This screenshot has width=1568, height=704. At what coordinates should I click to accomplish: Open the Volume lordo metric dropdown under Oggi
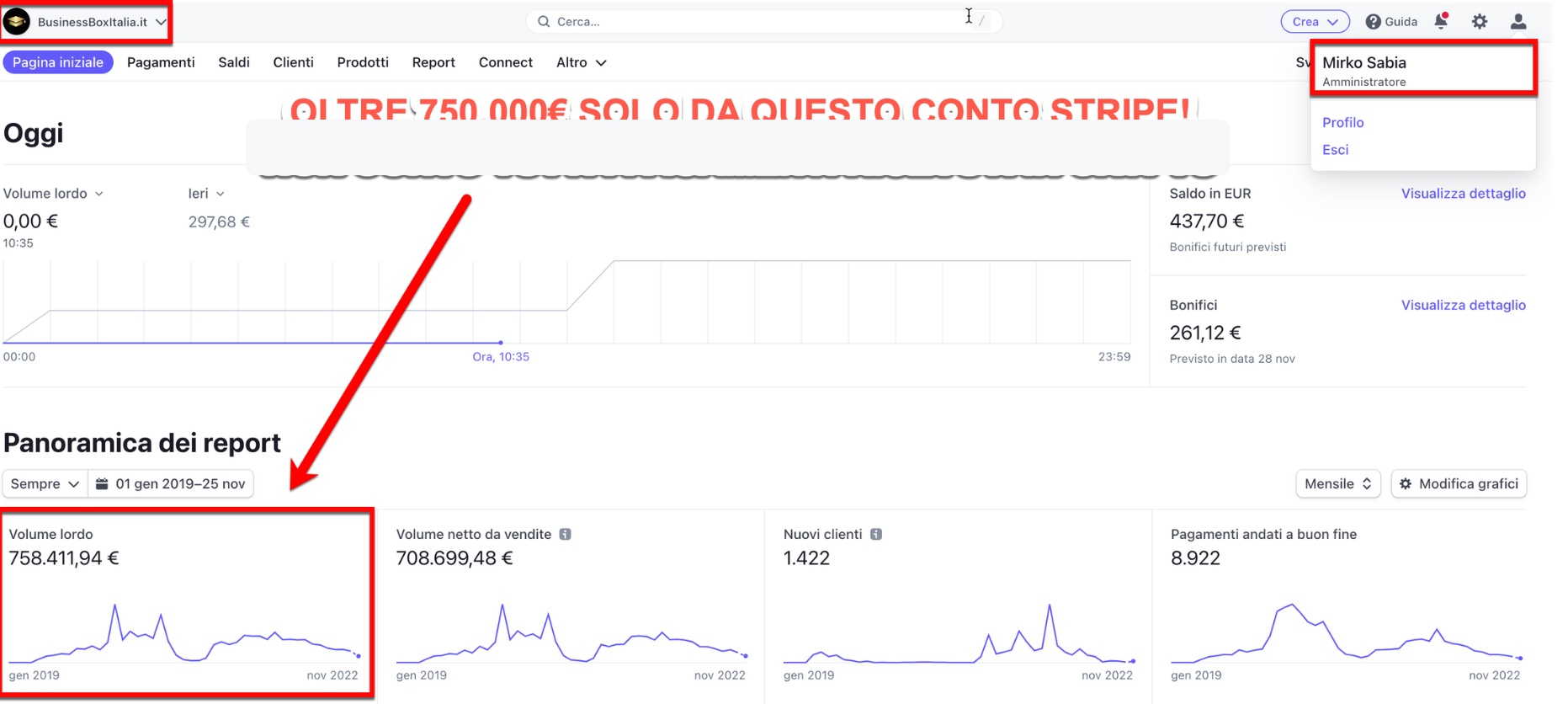point(53,193)
